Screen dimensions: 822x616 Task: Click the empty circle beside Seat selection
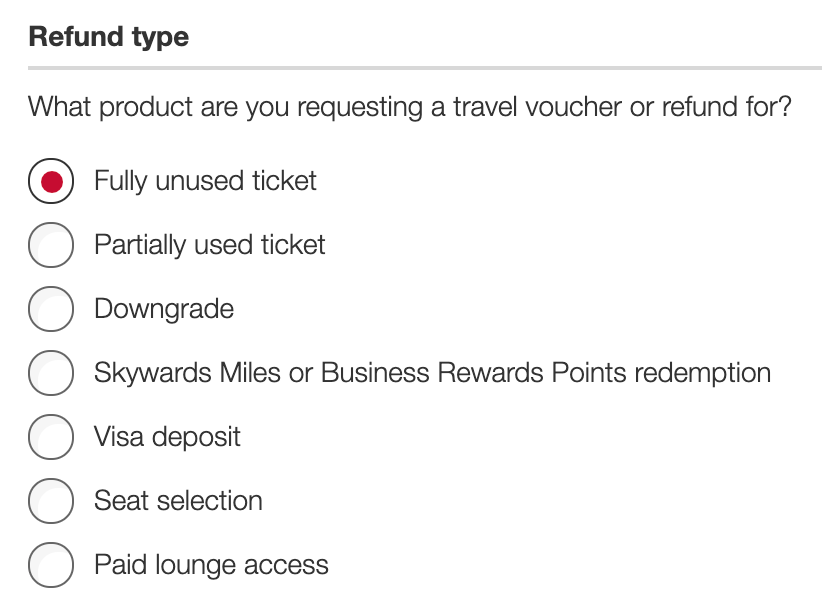[50, 501]
